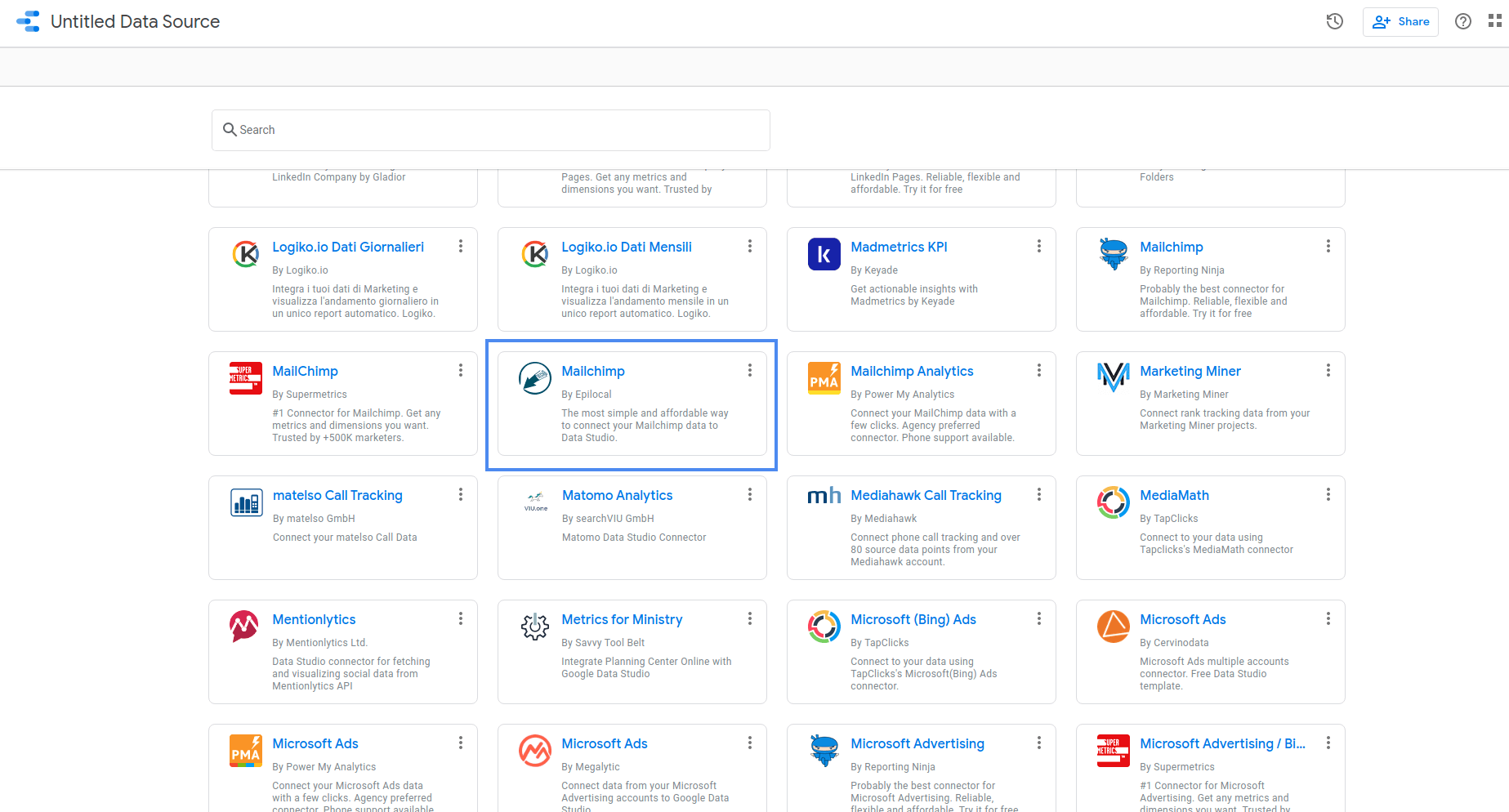Image resolution: width=1509 pixels, height=812 pixels.
Task: Click the Mentionlytics logo icon
Action: (246, 627)
